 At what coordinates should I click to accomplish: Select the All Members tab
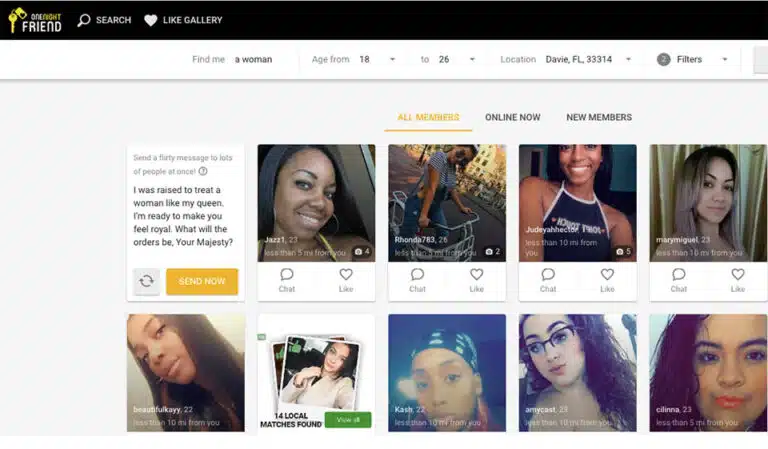point(429,118)
